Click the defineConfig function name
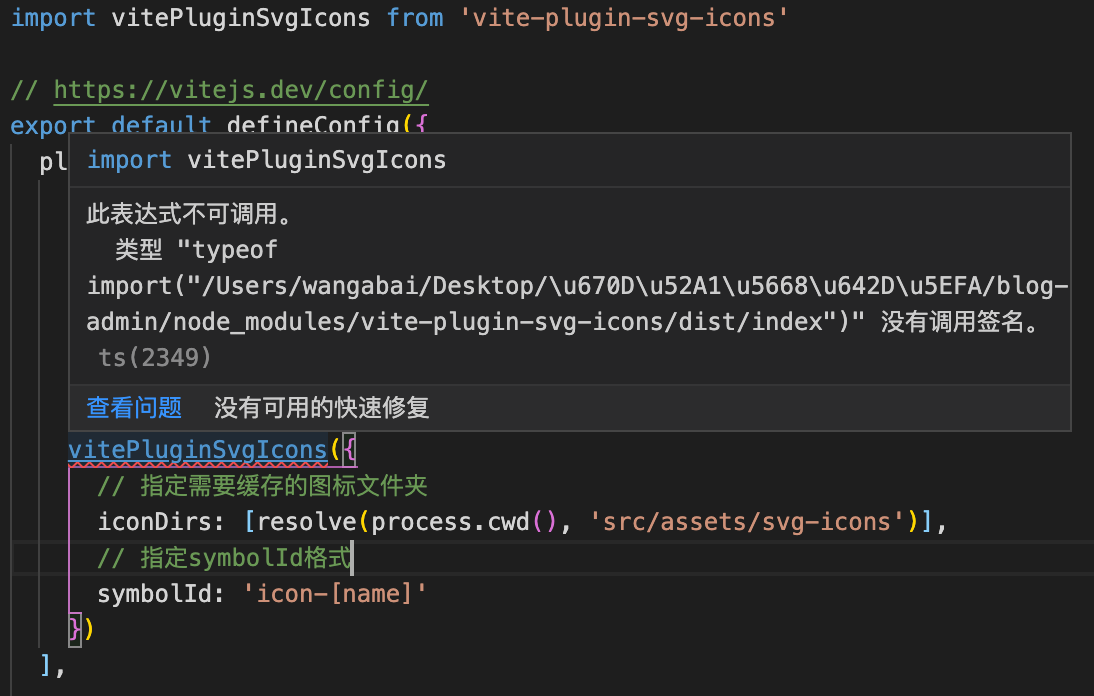 pos(313,126)
